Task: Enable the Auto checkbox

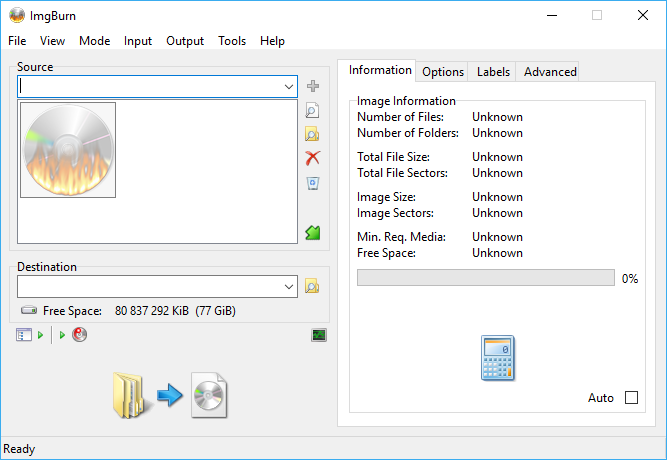Action: [631, 398]
